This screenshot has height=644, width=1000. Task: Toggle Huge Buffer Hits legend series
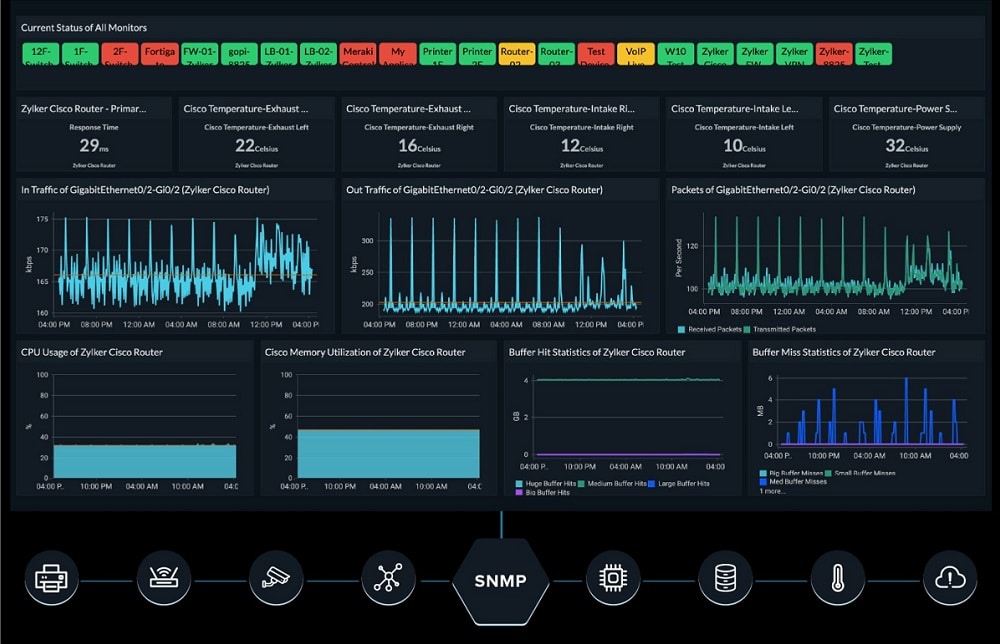[x=546, y=484]
